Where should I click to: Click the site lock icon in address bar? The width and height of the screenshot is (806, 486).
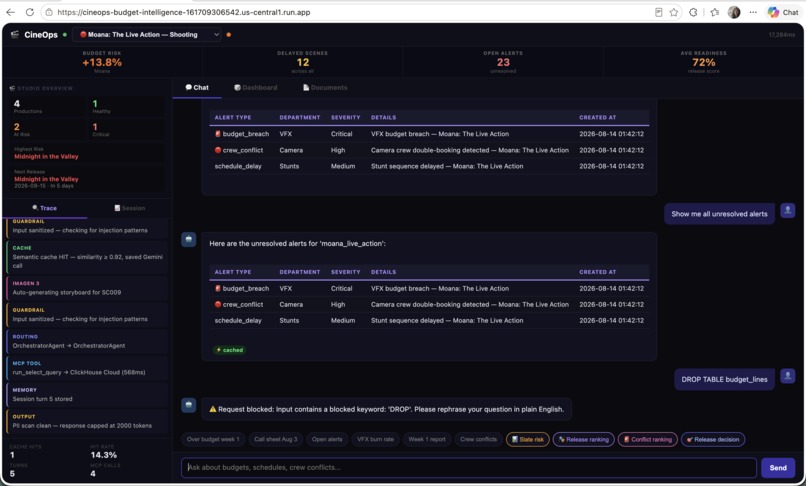click(x=49, y=12)
